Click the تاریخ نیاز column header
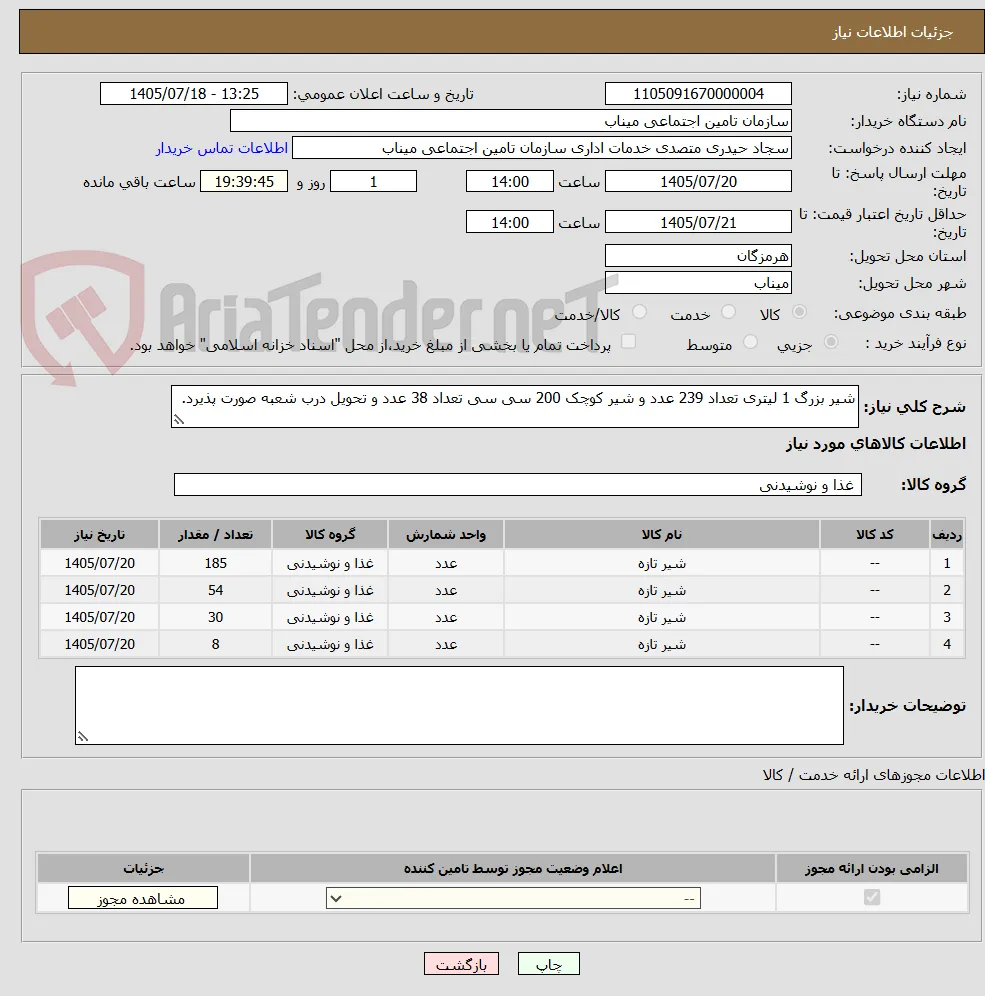 (99, 534)
